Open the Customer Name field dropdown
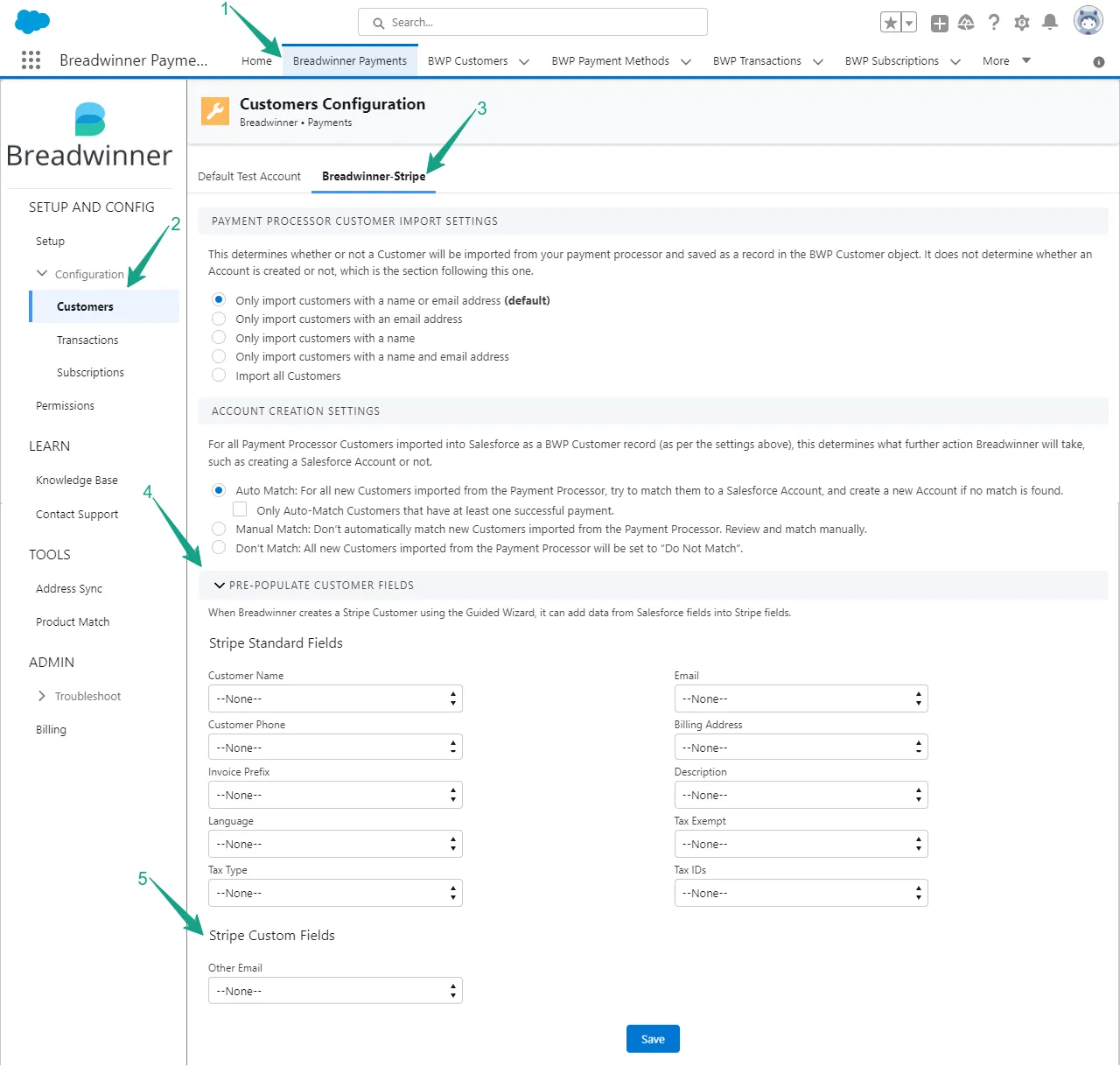 (335, 698)
